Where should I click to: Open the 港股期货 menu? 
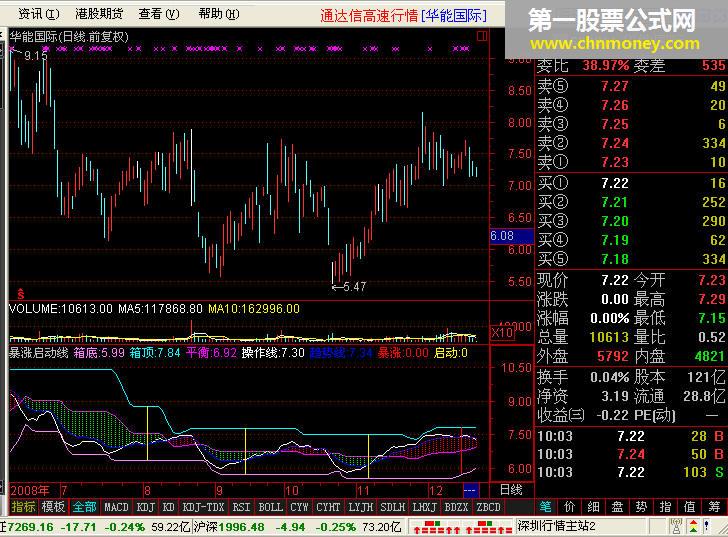click(x=99, y=14)
